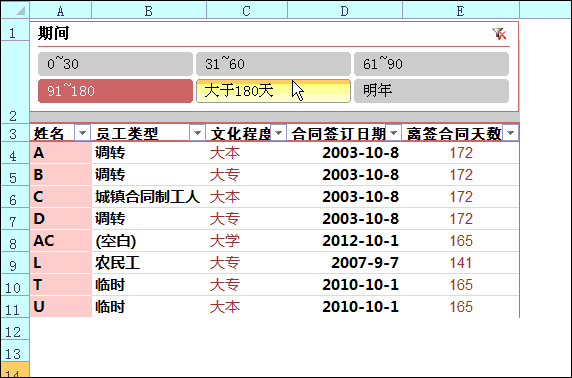Click the 城镇合同制工人 cell
This screenshot has height=378, width=572.
click(x=149, y=197)
